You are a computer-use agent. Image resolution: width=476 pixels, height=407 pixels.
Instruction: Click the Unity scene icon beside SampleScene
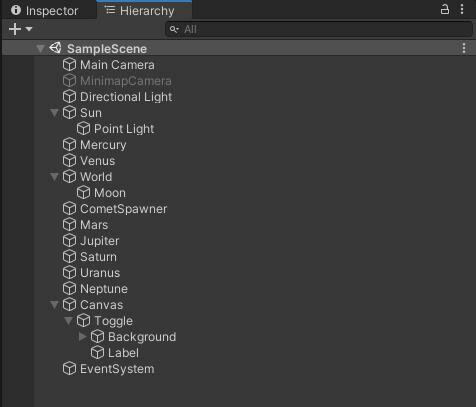tap(55, 48)
